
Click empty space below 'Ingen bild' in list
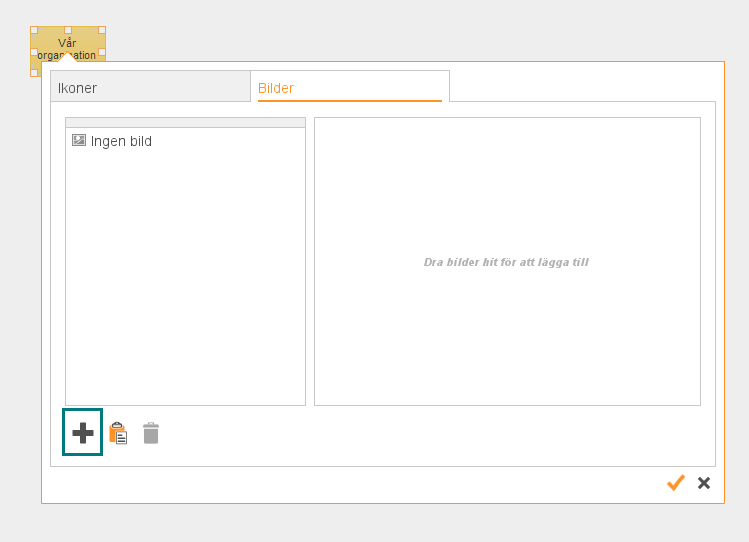[x=185, y=280]
